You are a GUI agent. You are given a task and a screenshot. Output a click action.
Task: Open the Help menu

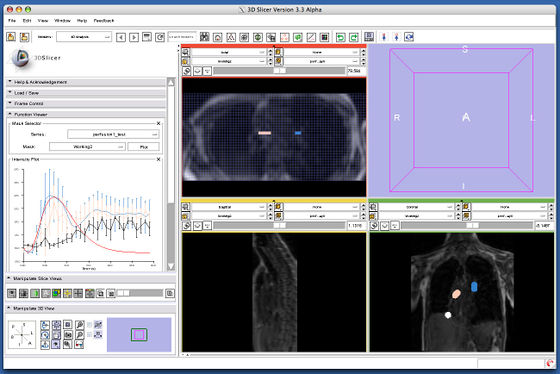[x=82, y=21]
